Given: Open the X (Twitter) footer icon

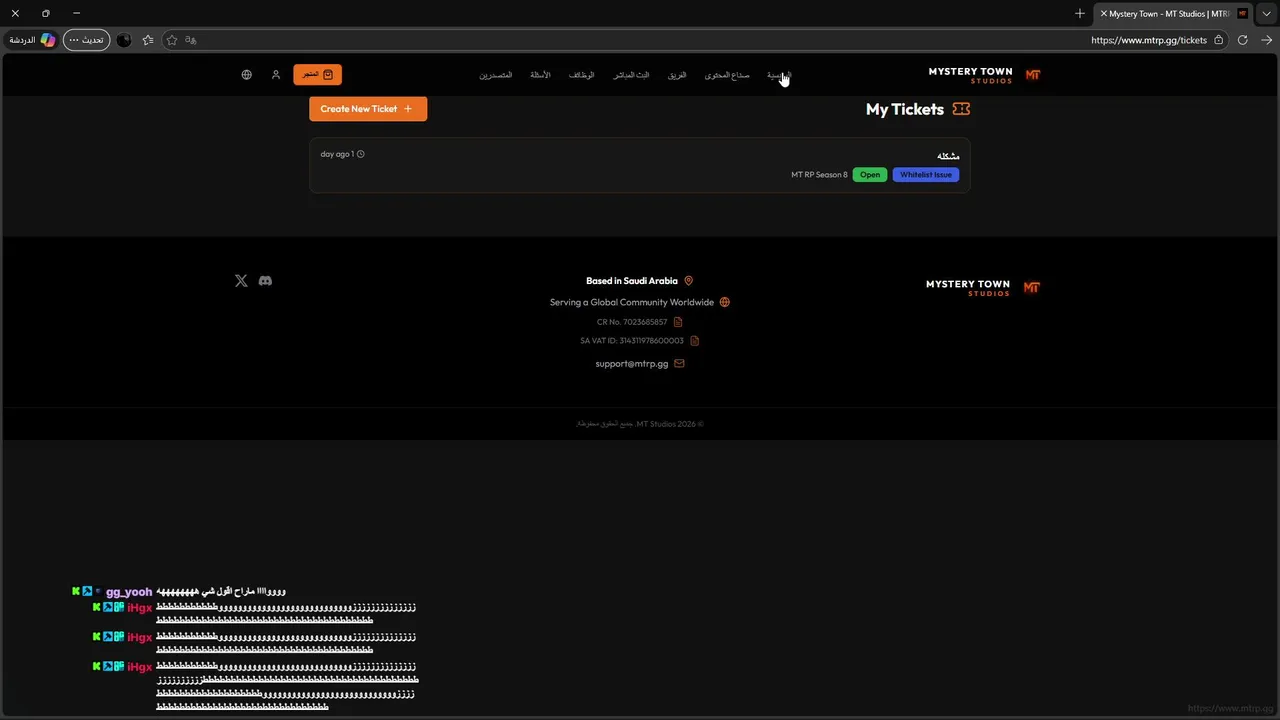Looking at the screenshot, I should [241, 281].
